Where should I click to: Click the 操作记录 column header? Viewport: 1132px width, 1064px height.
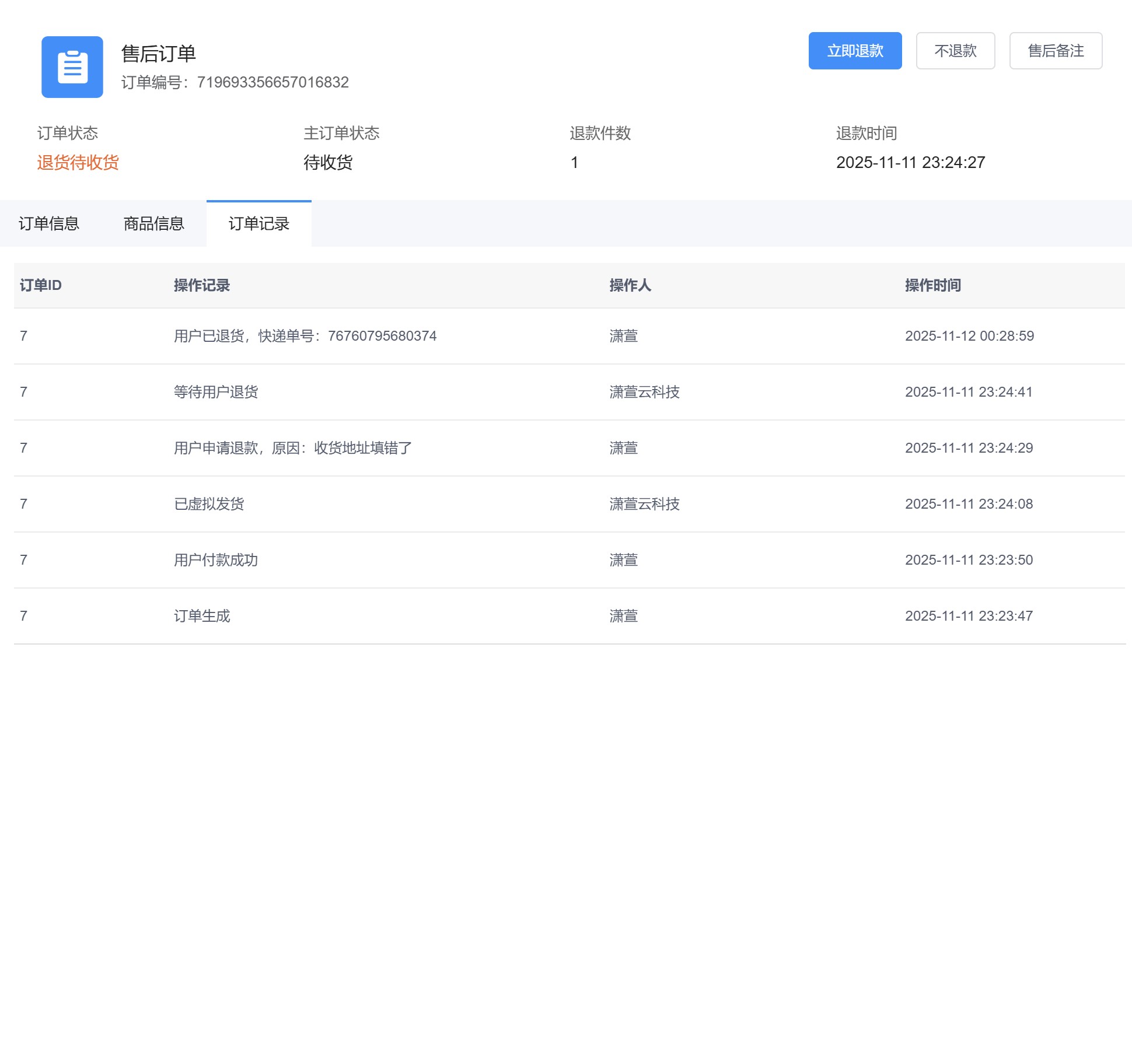tap(201, 285)
